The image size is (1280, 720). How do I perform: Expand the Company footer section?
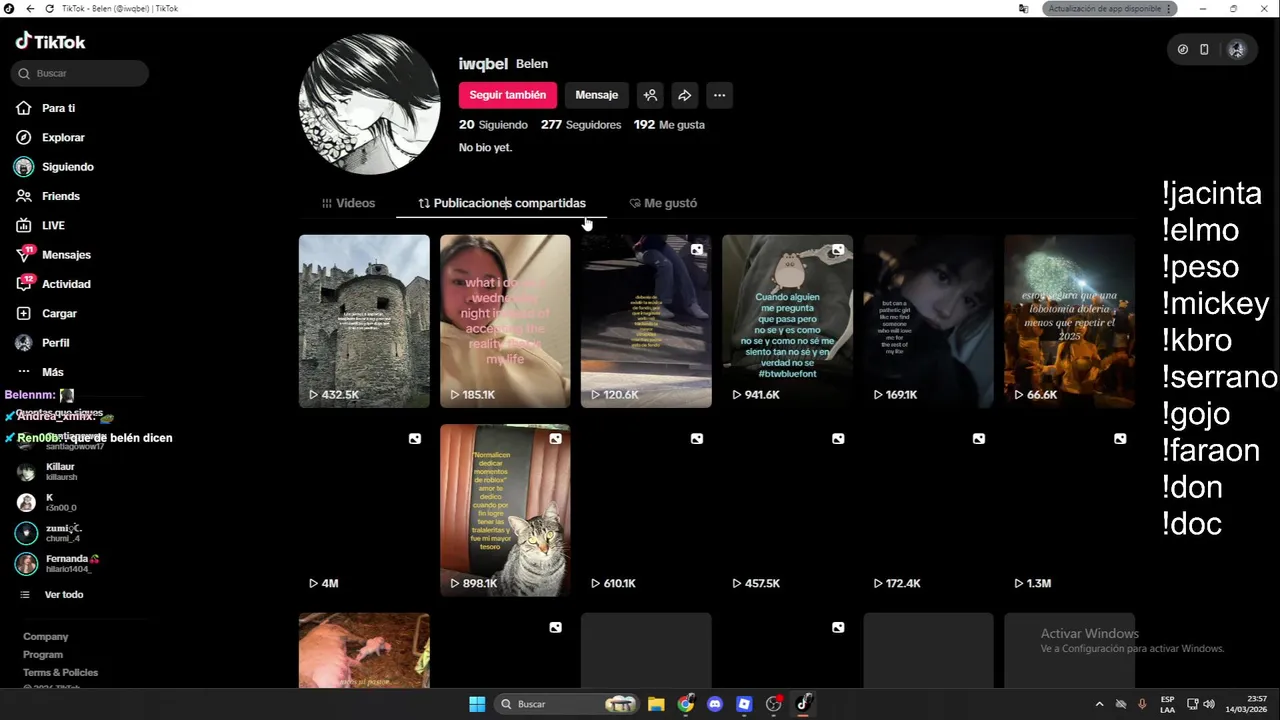coord(46,637)
